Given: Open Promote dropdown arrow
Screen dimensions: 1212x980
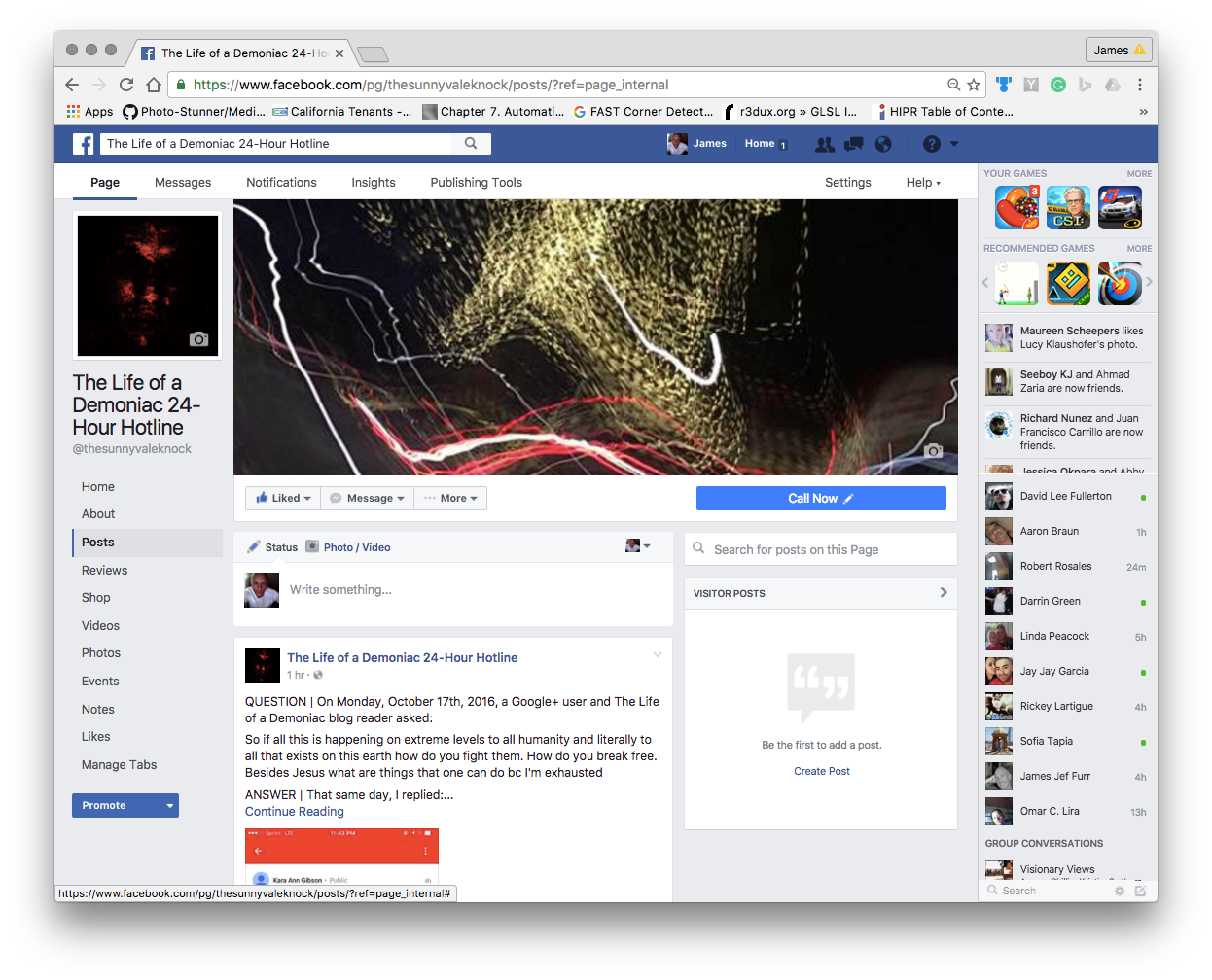Looking at the screenshot, I should 170,806.
